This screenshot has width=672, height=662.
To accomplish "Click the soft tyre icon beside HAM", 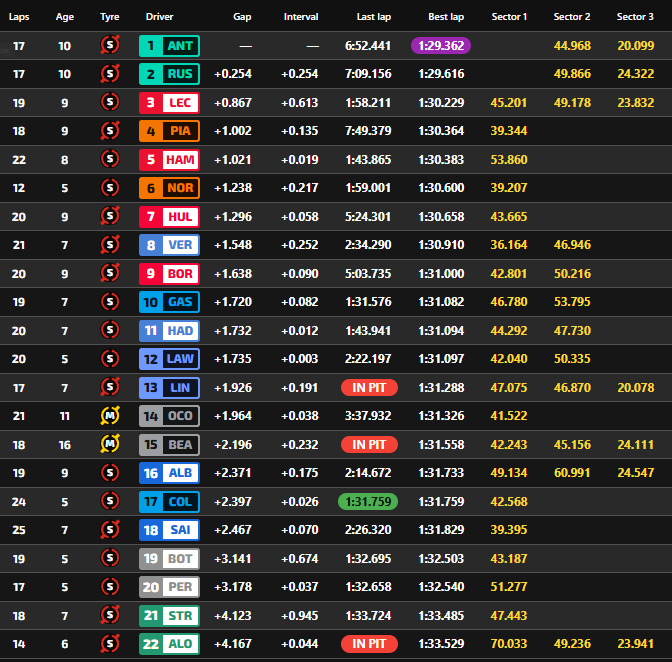I will 110,160.
